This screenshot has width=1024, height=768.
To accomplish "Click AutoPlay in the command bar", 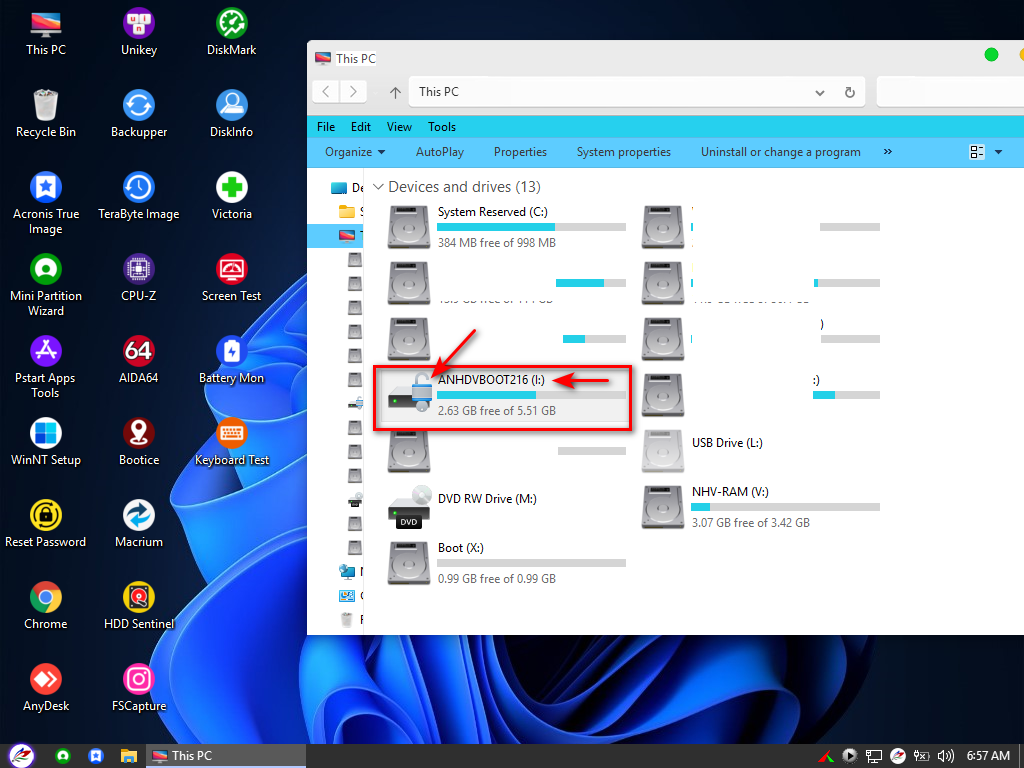I will coord(440,152).
